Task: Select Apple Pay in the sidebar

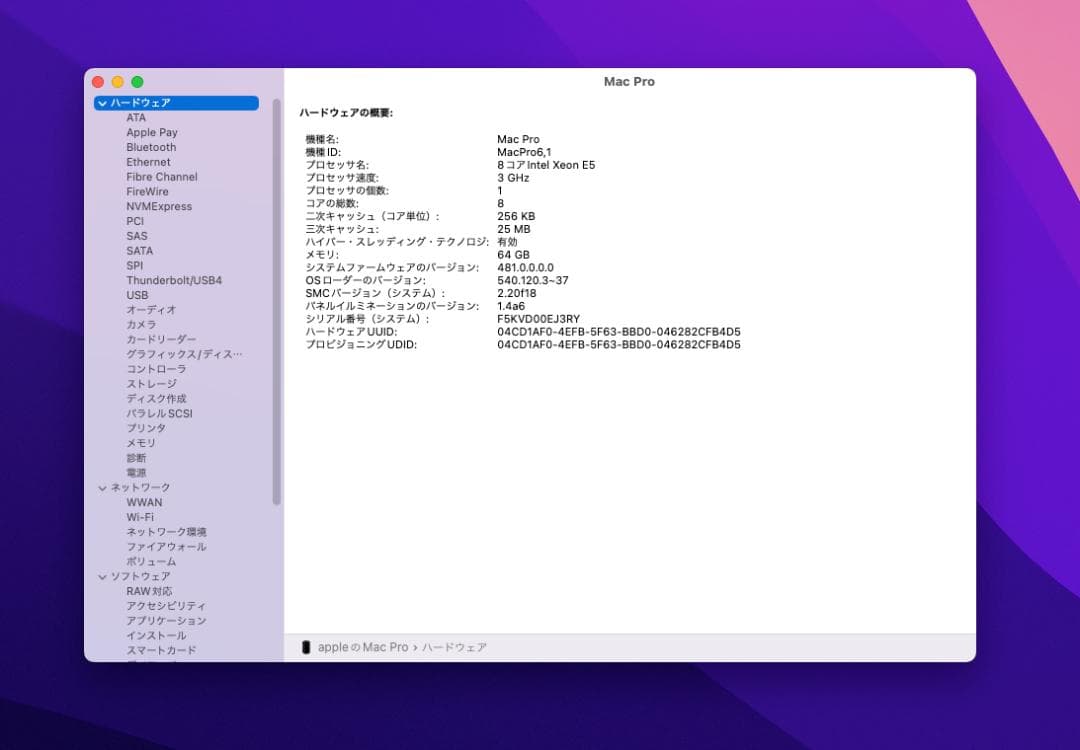Action: [152, 132]
